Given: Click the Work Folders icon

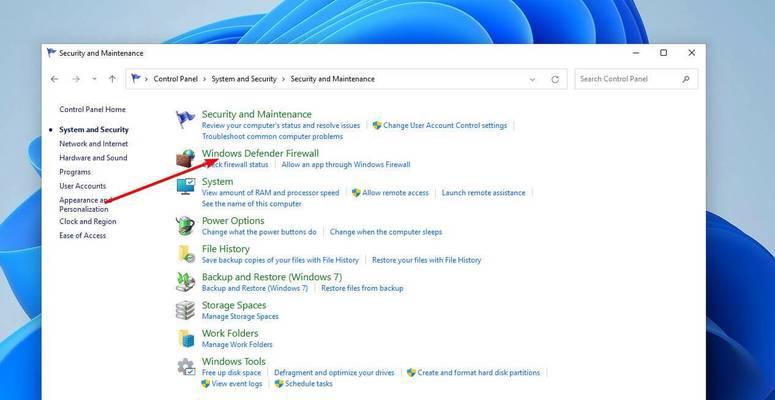Looking at the screenshot, I should tap(186, 338).
